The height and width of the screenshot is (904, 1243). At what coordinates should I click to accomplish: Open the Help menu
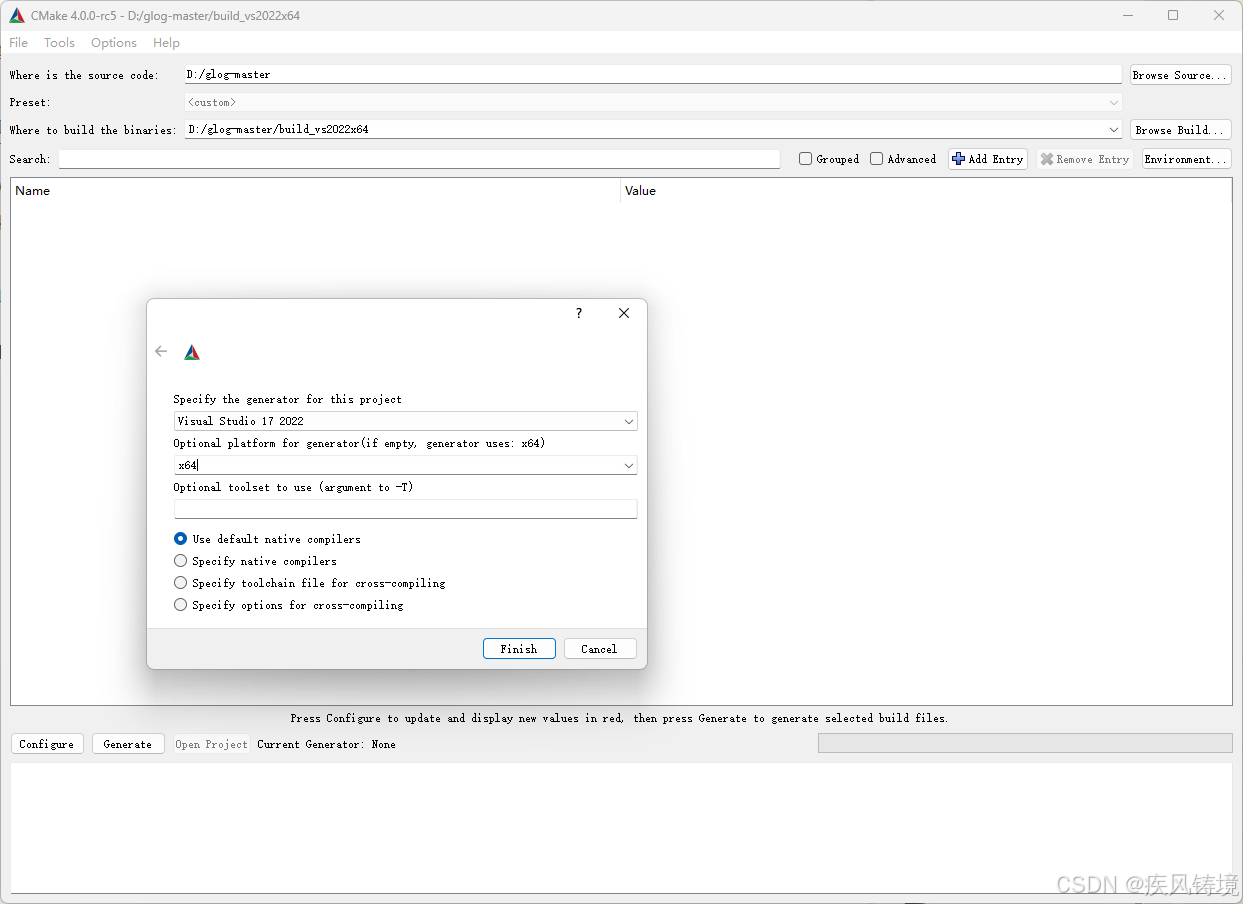[166, 43]
